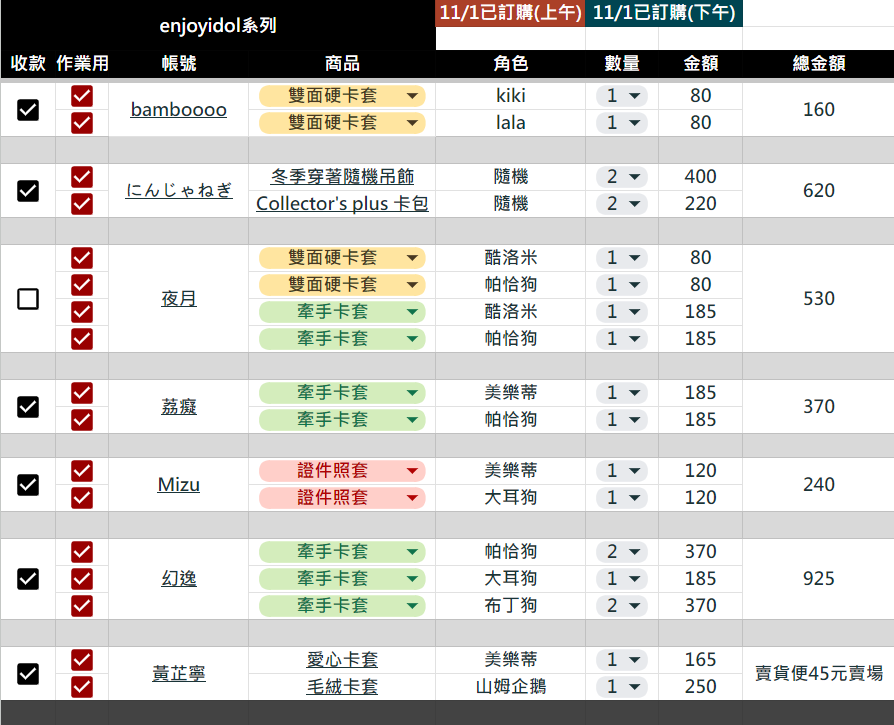
Task: Open the 荔癡 account link
Action: 178,407
